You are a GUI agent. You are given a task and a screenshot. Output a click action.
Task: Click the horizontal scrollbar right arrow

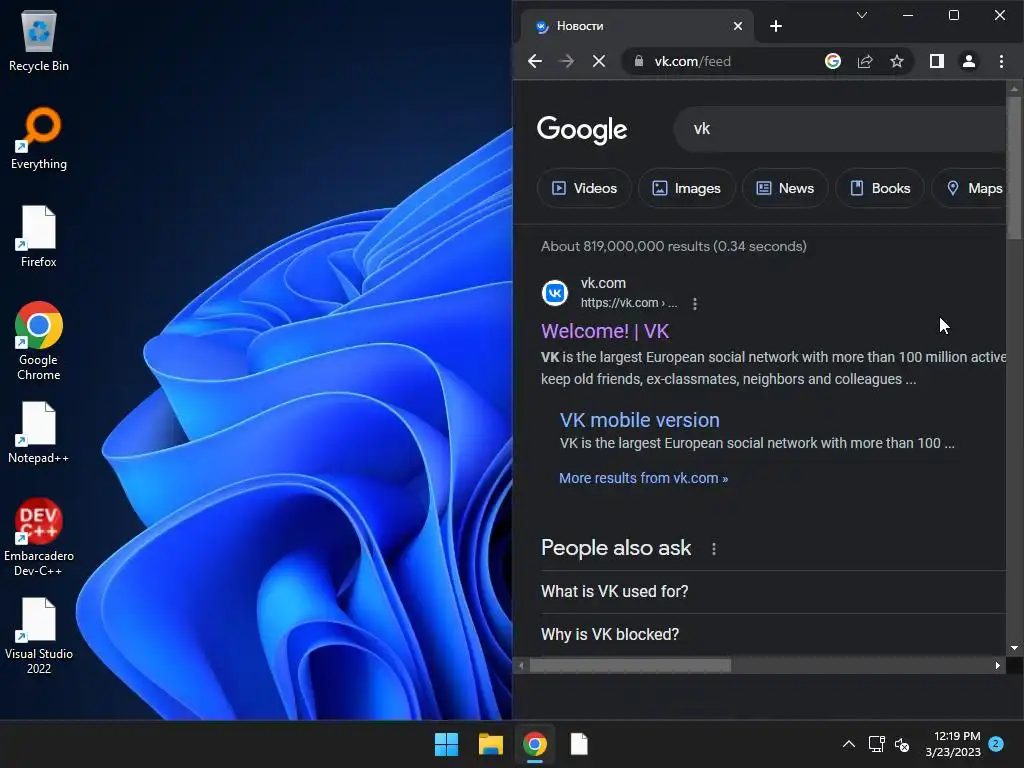[997, 665]
